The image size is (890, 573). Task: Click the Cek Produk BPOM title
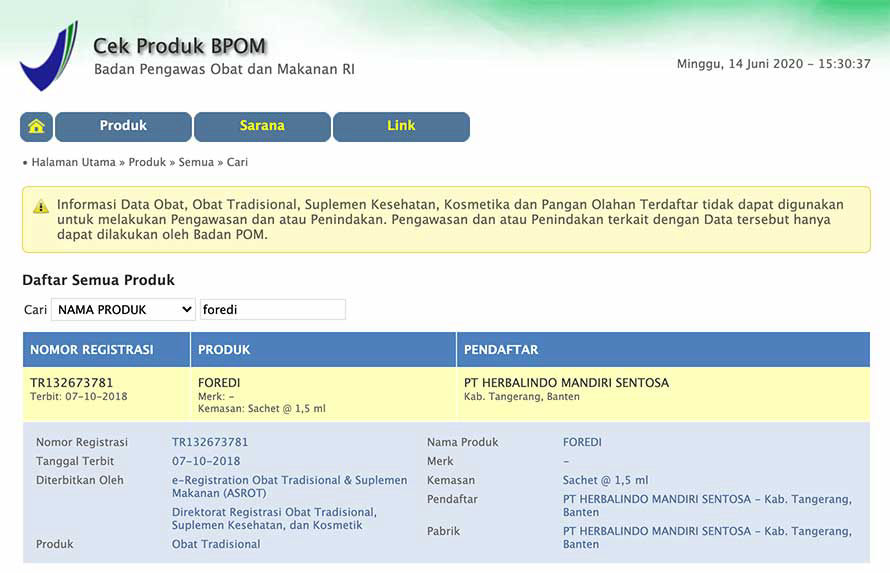179,46
